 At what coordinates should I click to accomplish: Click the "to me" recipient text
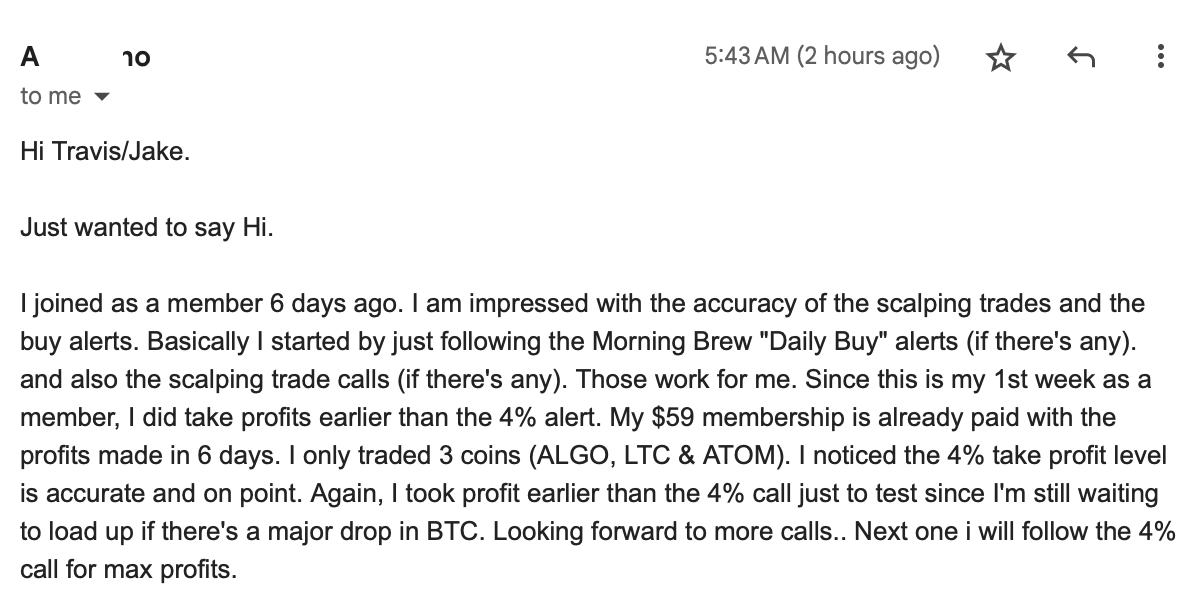(51, 97)
